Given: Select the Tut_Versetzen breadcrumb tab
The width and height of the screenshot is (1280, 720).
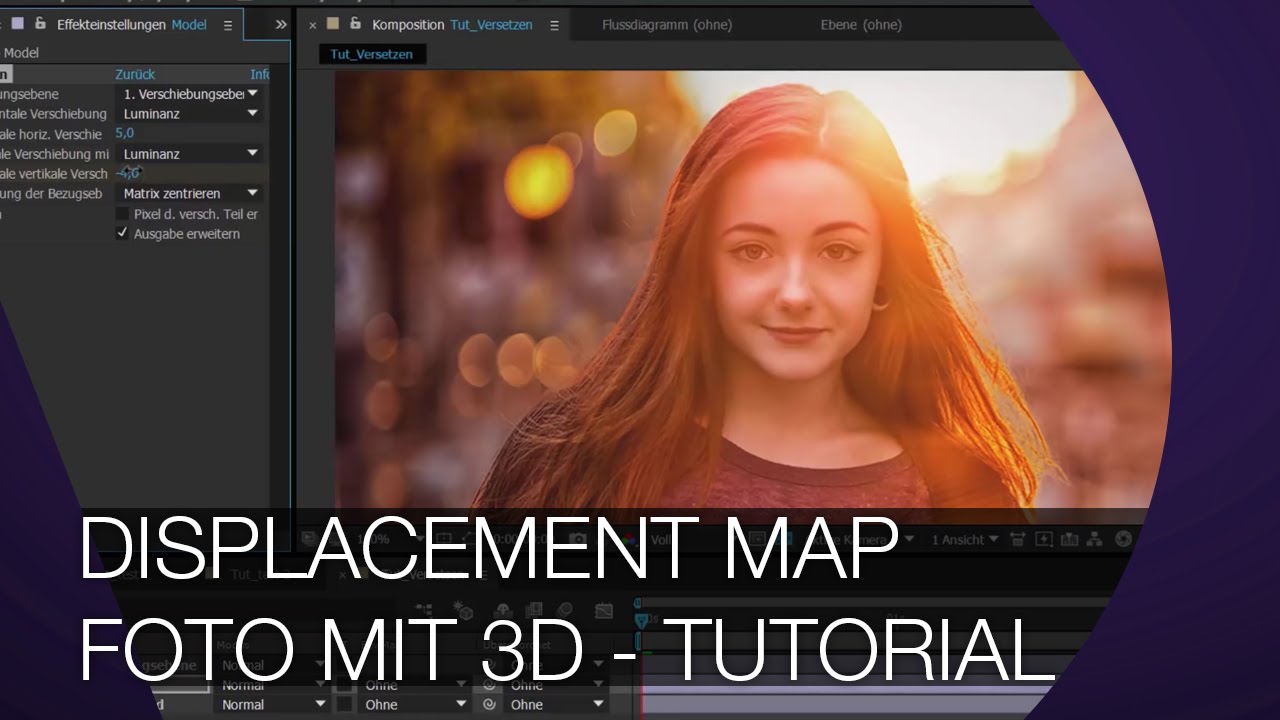Looking at the screenshot, I should (372, 55).
